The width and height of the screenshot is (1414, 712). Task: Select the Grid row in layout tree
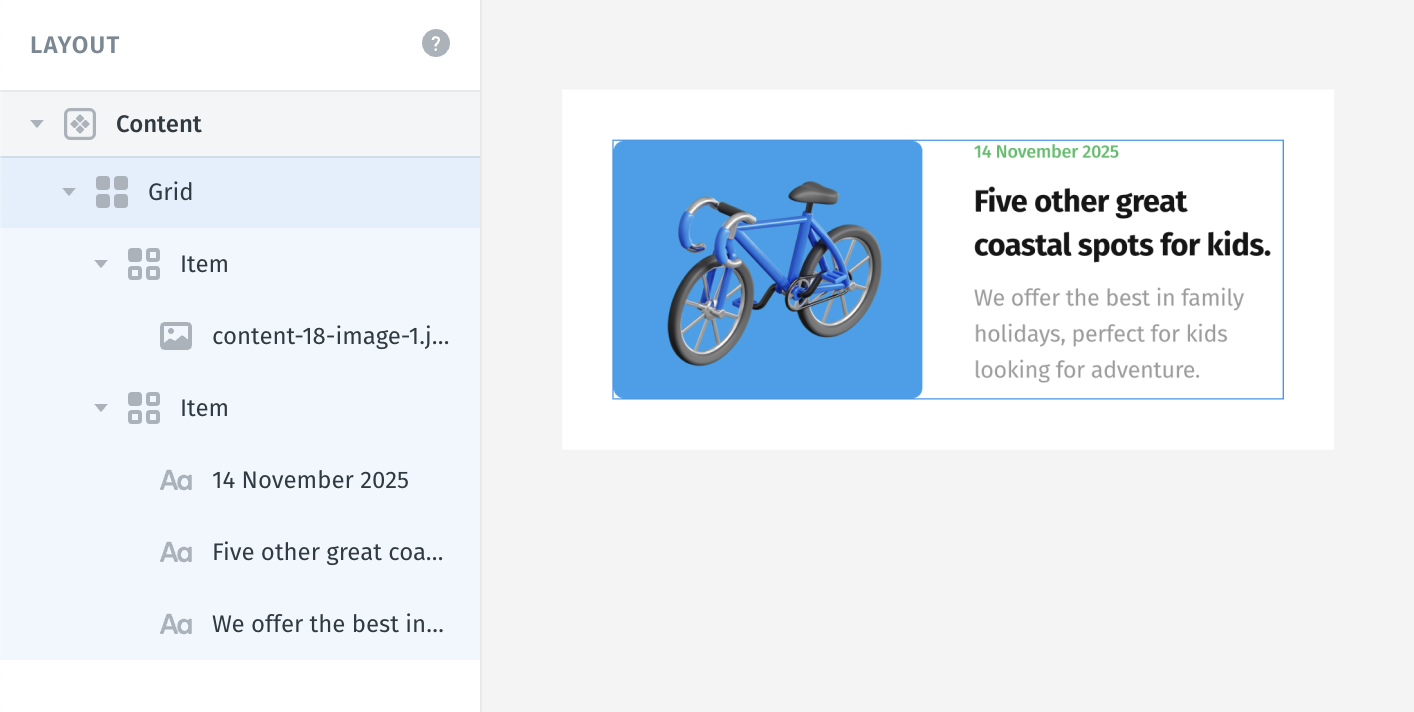coord(240,192)
